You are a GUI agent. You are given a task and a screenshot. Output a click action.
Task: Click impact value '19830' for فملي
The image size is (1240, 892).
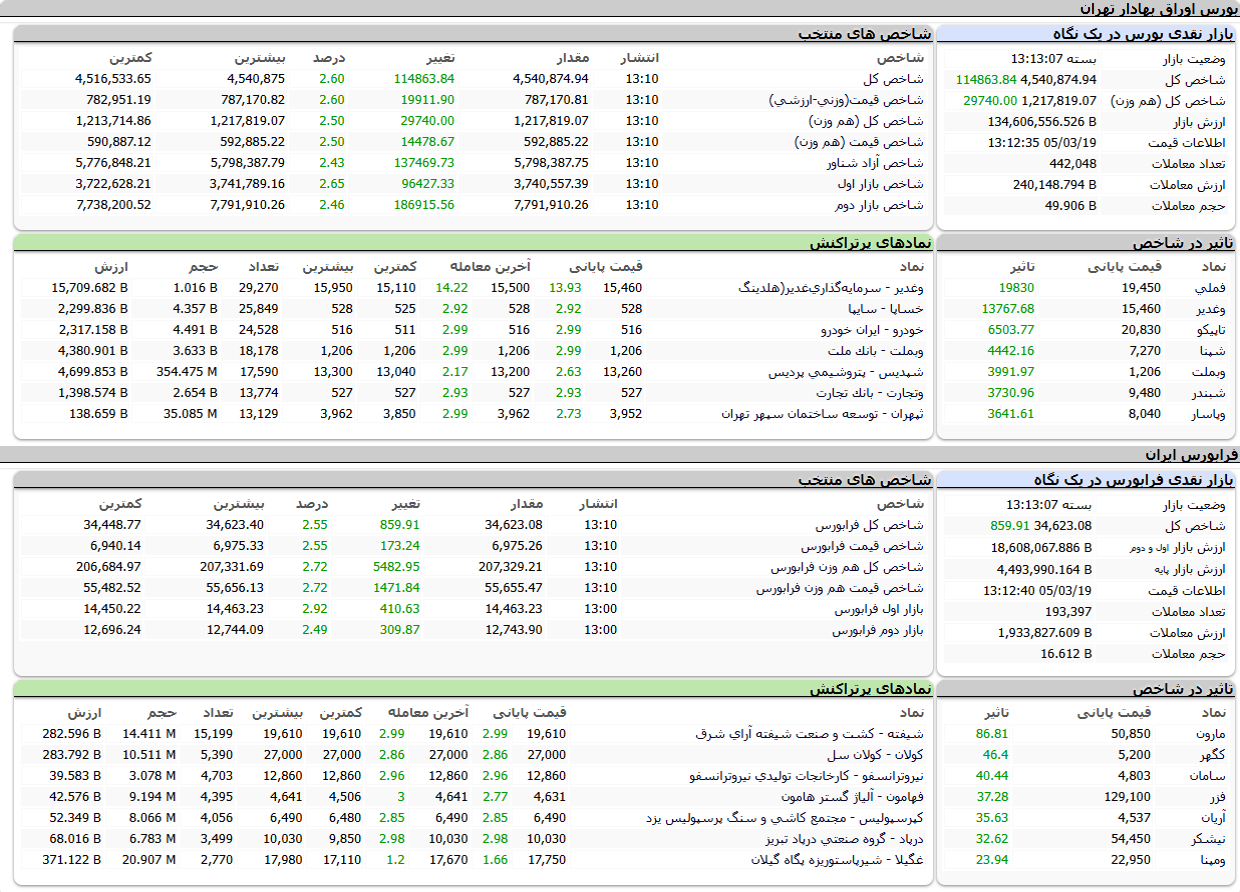pos(1017,288)
